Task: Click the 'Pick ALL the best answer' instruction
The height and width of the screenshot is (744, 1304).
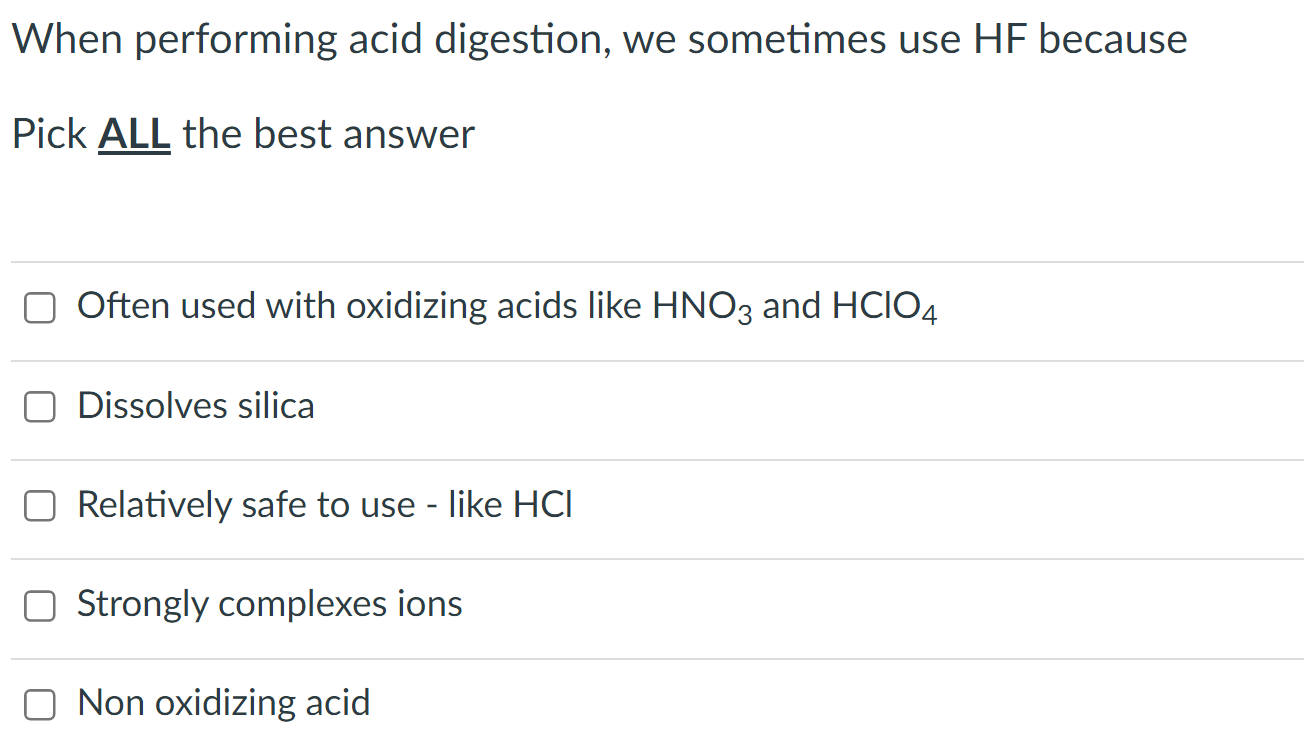Action: pyautogui.click(x=242, y=133)
